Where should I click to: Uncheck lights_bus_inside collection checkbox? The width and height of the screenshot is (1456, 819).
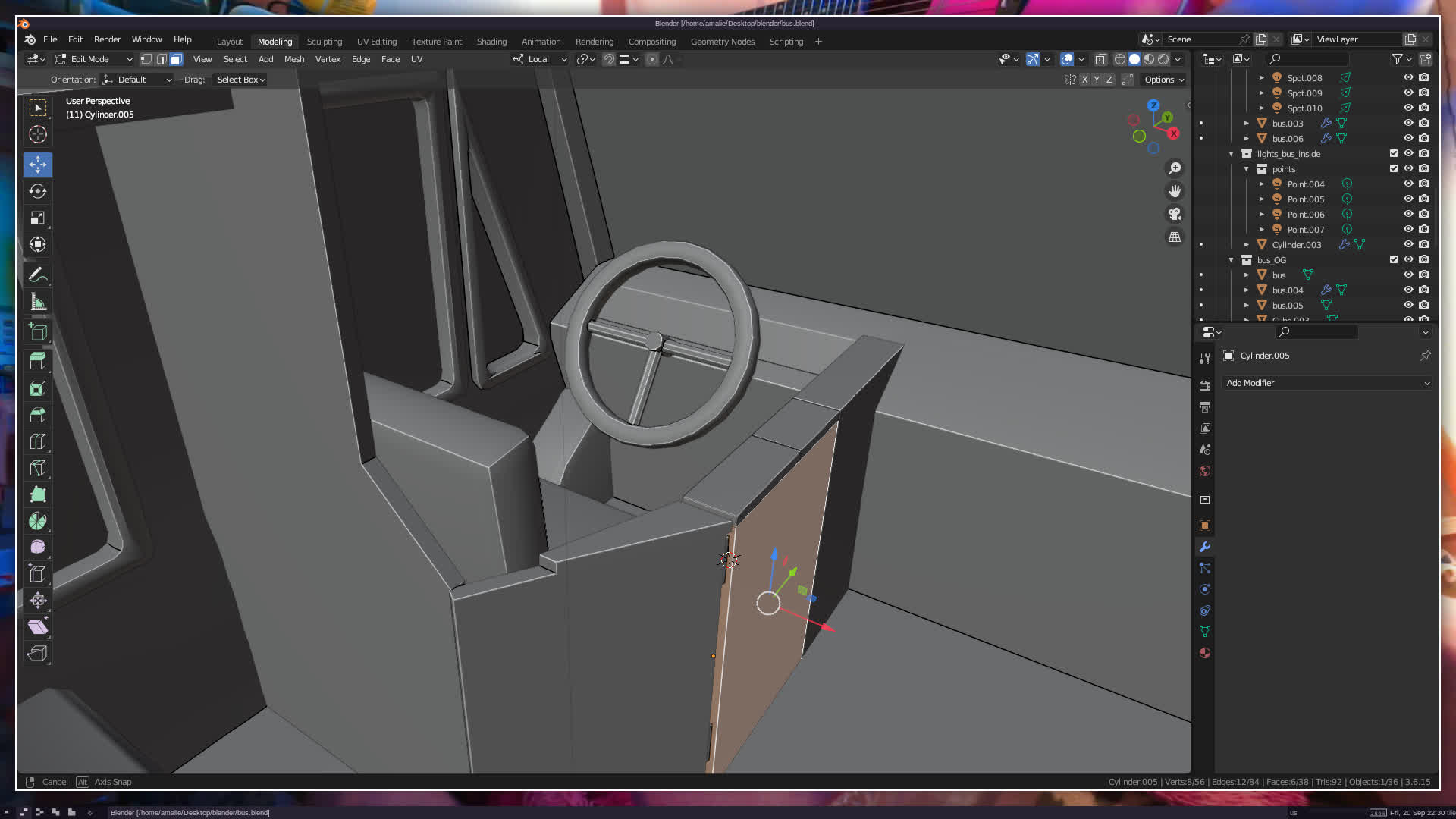(x=1394, y=153)
